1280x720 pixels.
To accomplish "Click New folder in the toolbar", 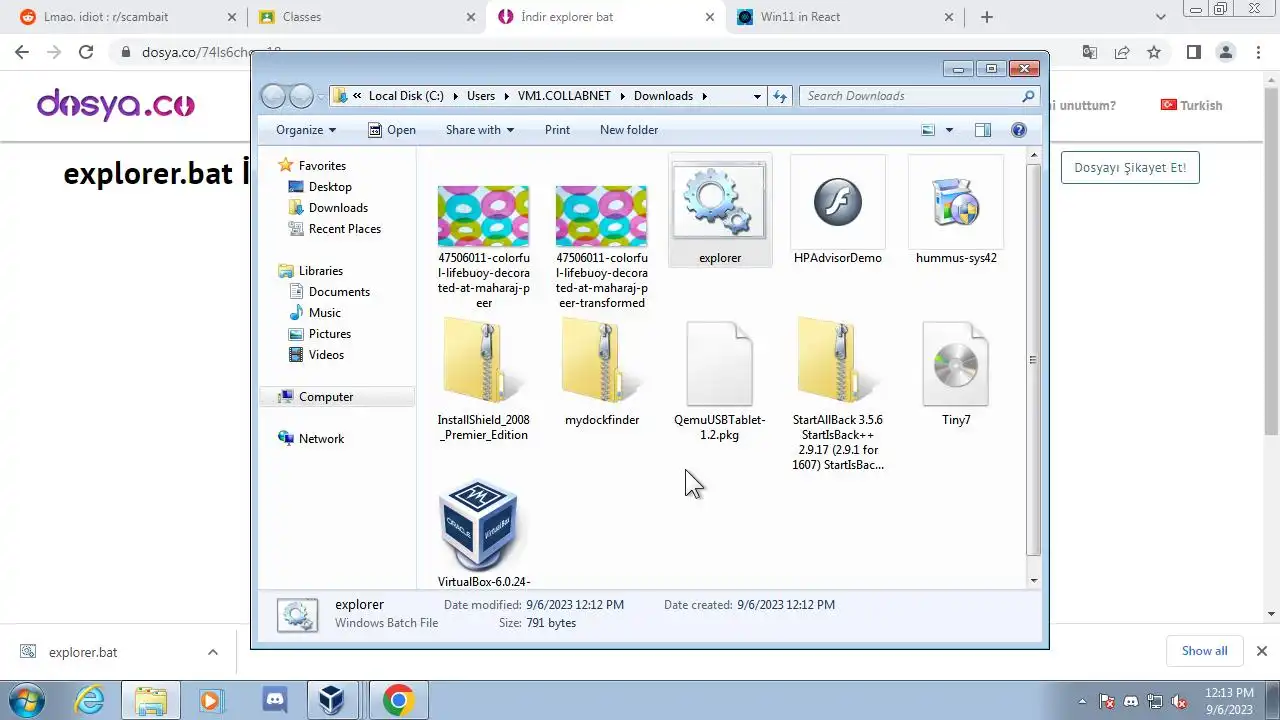I will click(x=629, y=130).
